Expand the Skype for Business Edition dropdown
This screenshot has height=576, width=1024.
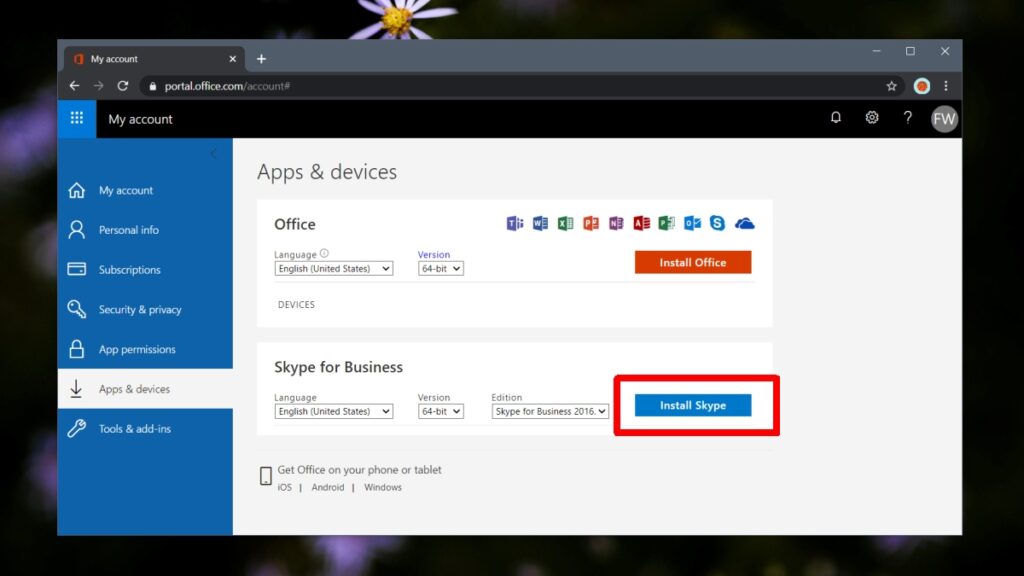pyautogui.click(x=549, y=411)
